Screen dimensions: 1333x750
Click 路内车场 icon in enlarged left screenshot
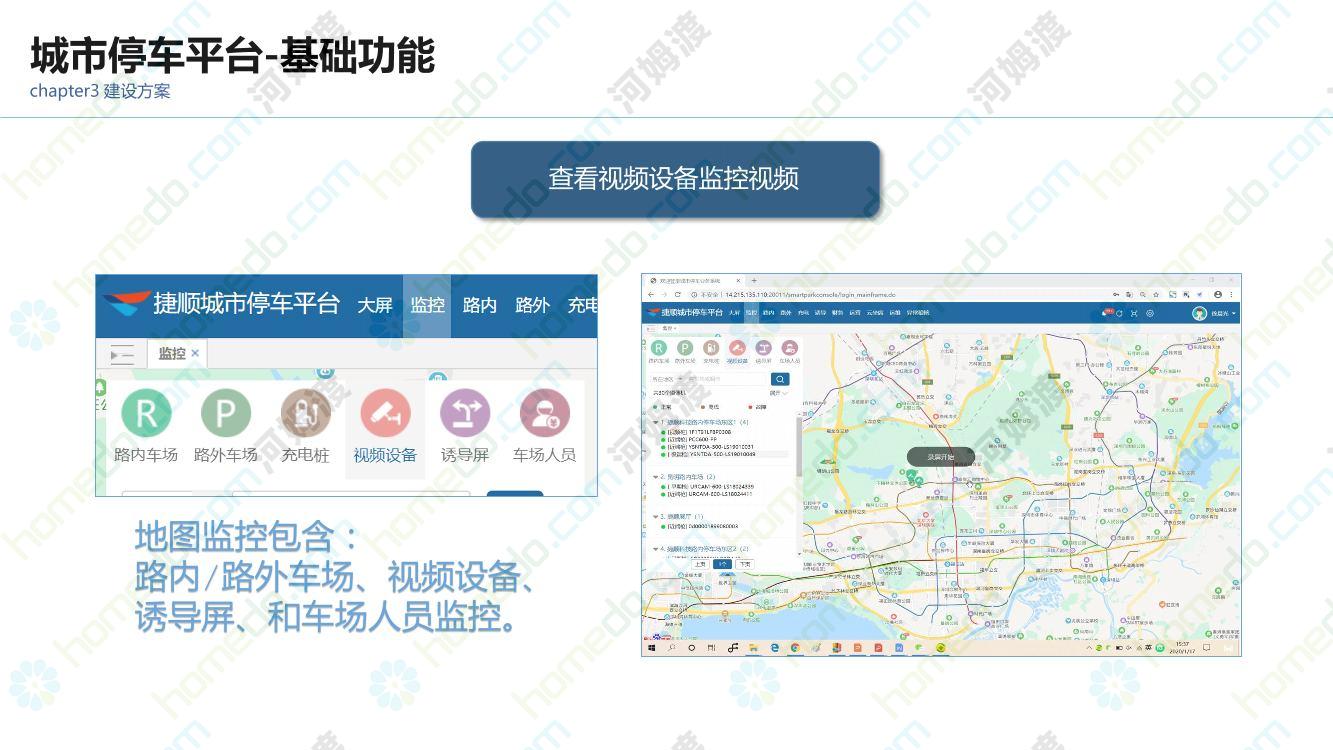click(x=146, y=412)
